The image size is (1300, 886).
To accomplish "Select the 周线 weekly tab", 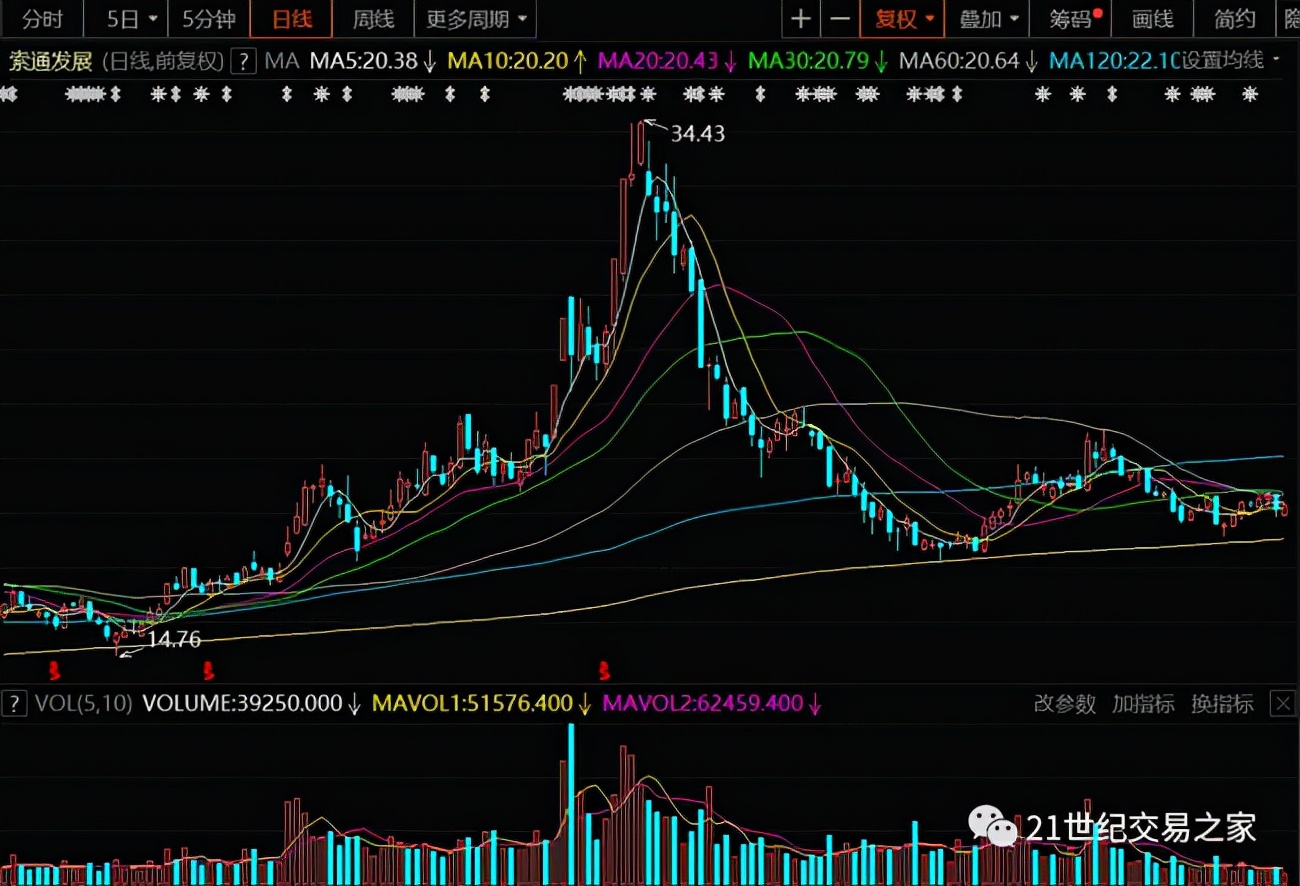I will pyautogui.click(x=373, y=19).
